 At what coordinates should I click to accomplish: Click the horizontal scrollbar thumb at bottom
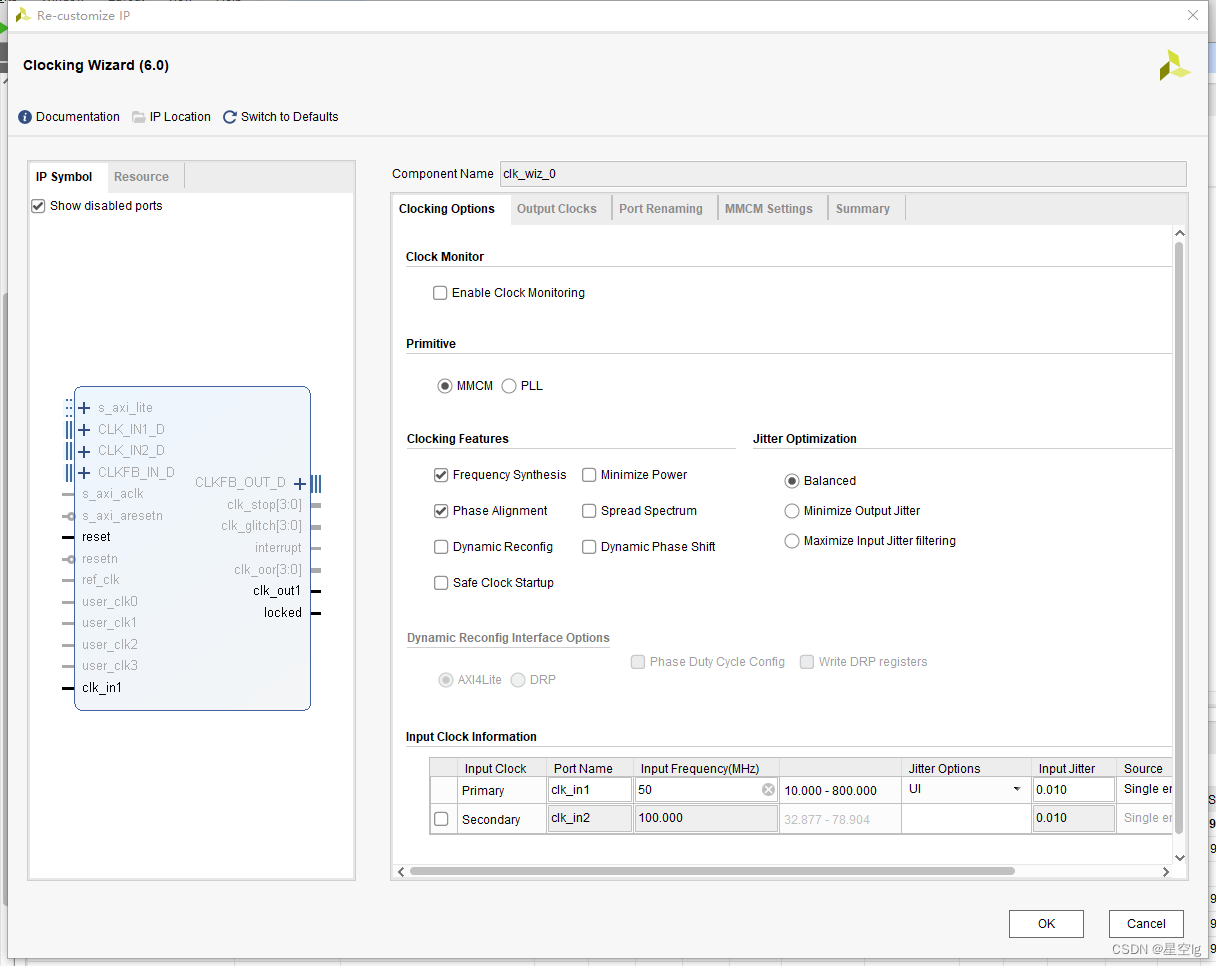pyautogui.click(x=712, y=871)
